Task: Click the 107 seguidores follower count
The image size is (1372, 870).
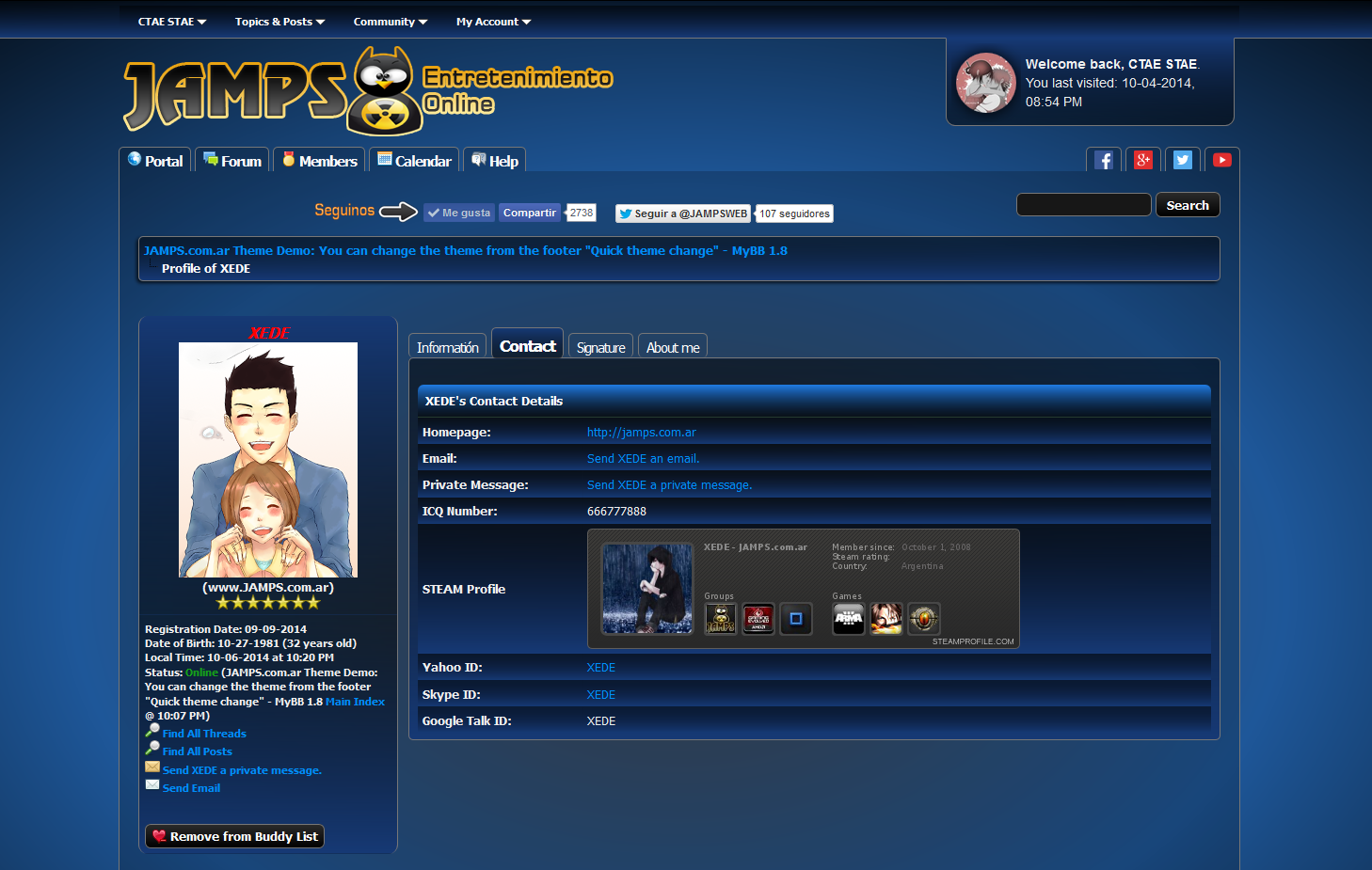Action: click(795, 214)
